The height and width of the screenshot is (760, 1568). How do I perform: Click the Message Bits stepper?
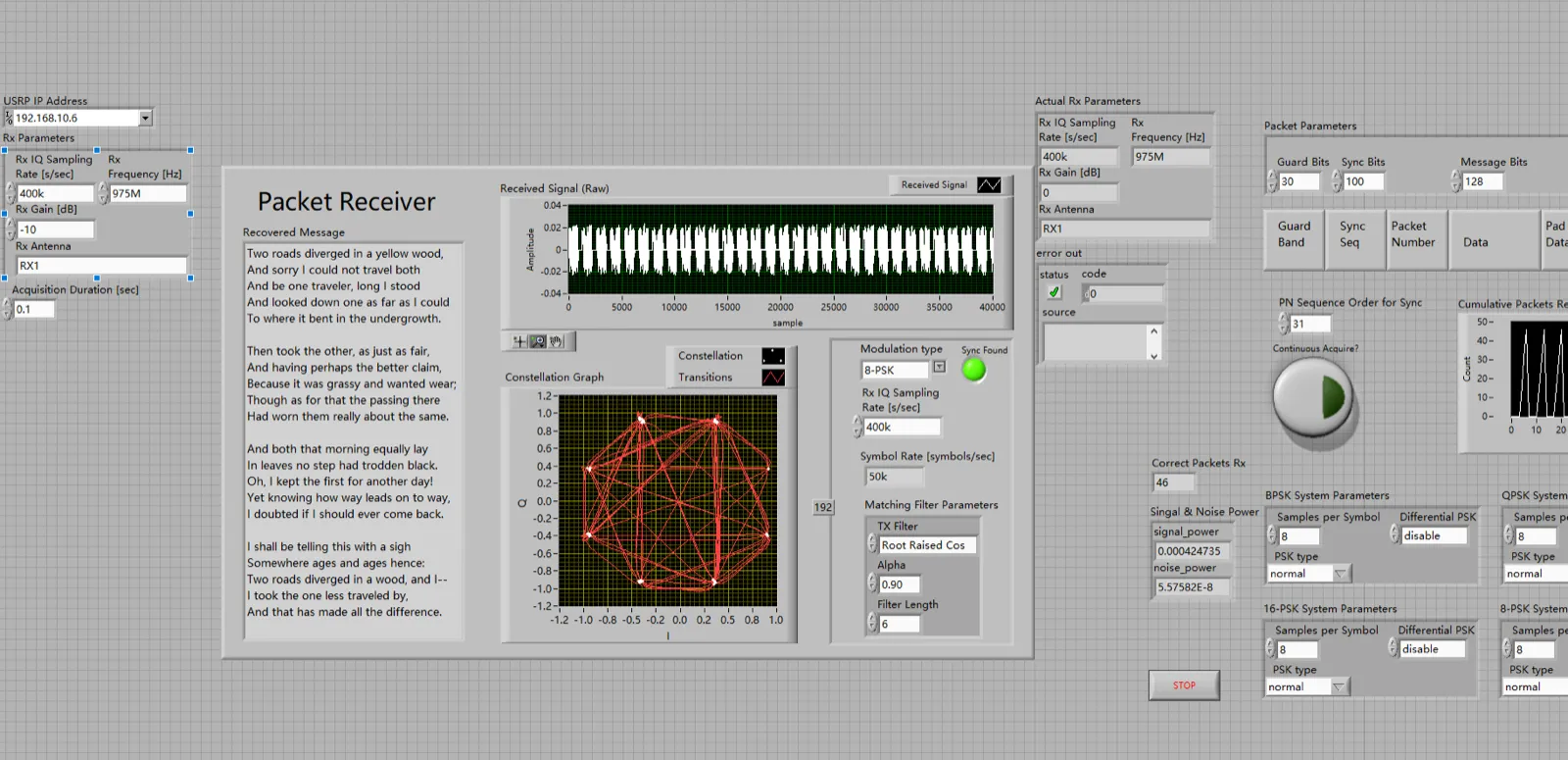(1456, 181)
